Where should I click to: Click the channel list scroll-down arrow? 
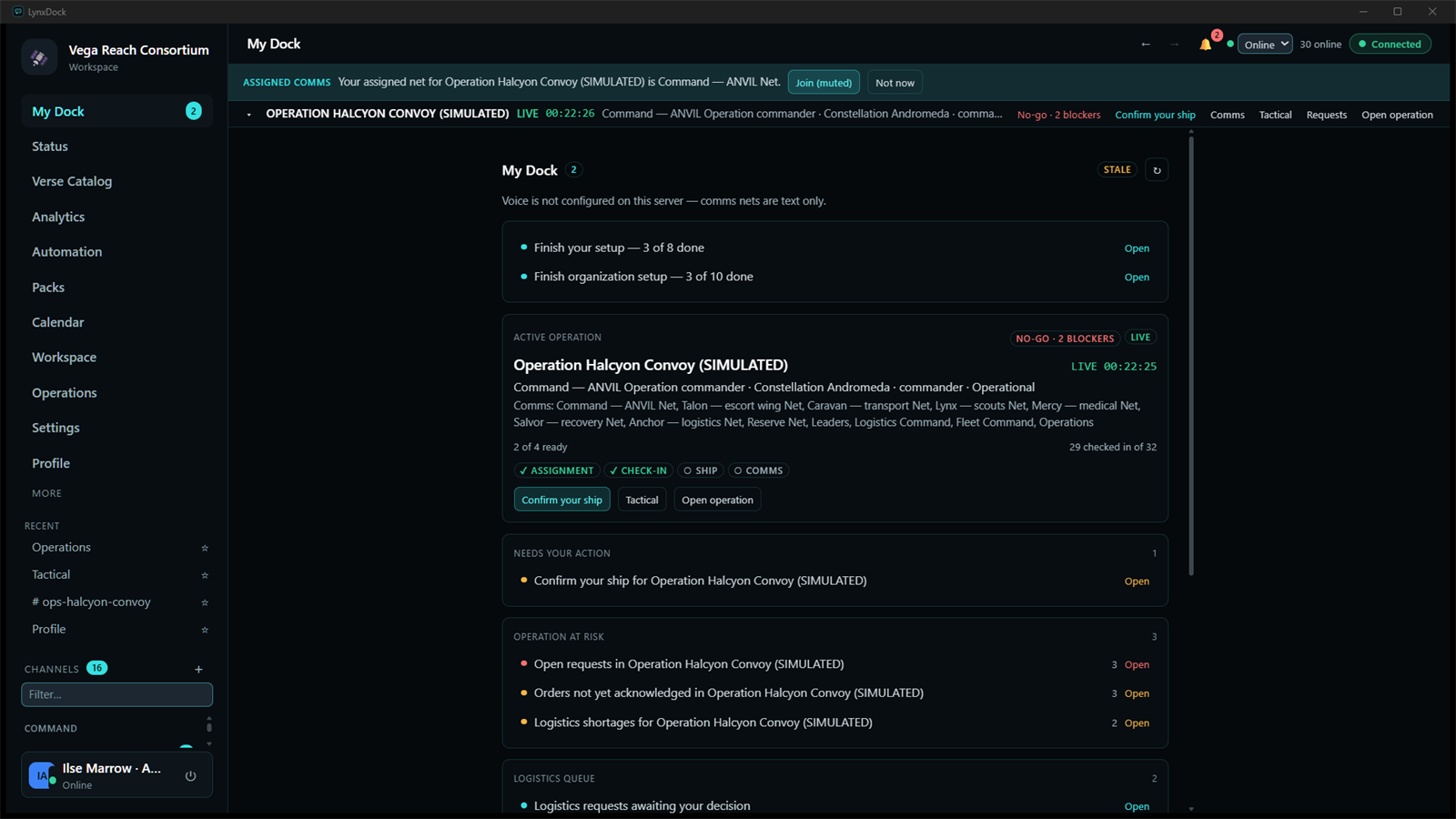point(209,744)
